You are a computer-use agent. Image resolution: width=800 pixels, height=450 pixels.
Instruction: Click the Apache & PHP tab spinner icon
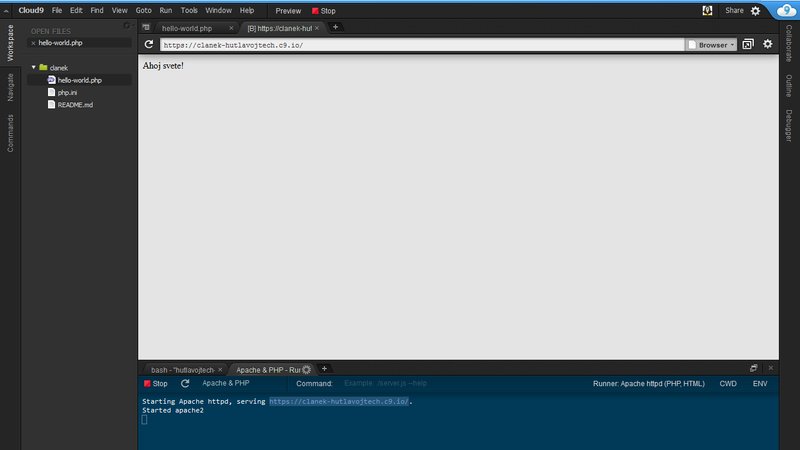pyautogui.click(x=306, y=369)
